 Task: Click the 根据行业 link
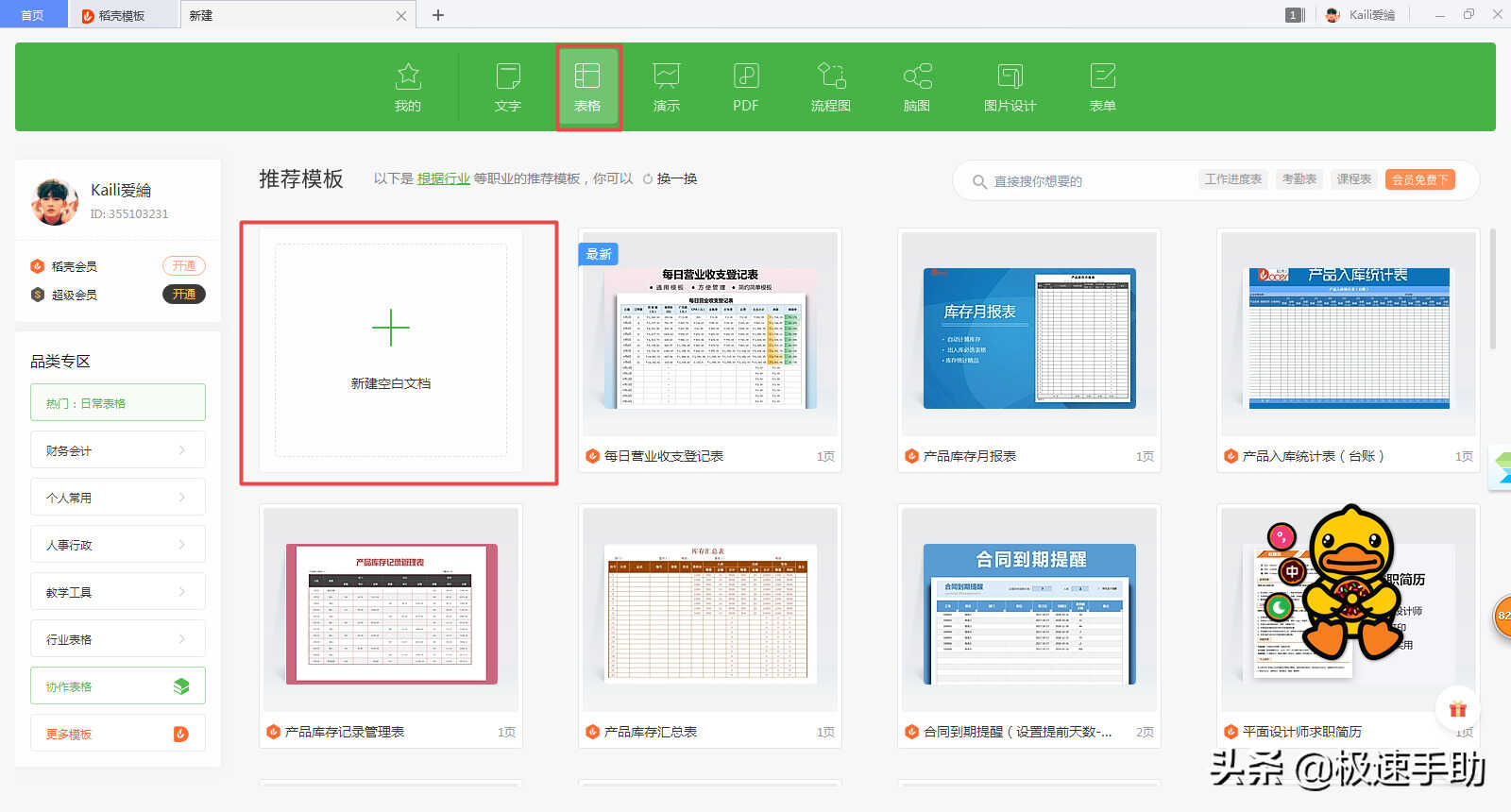tap(444, 178)
